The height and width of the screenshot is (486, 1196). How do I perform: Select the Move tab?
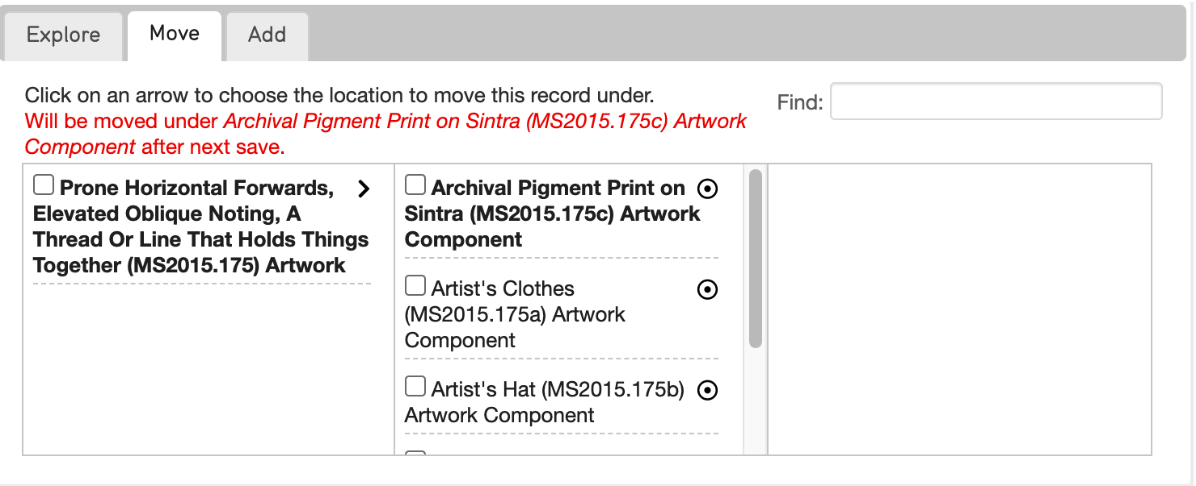point(175,35)
